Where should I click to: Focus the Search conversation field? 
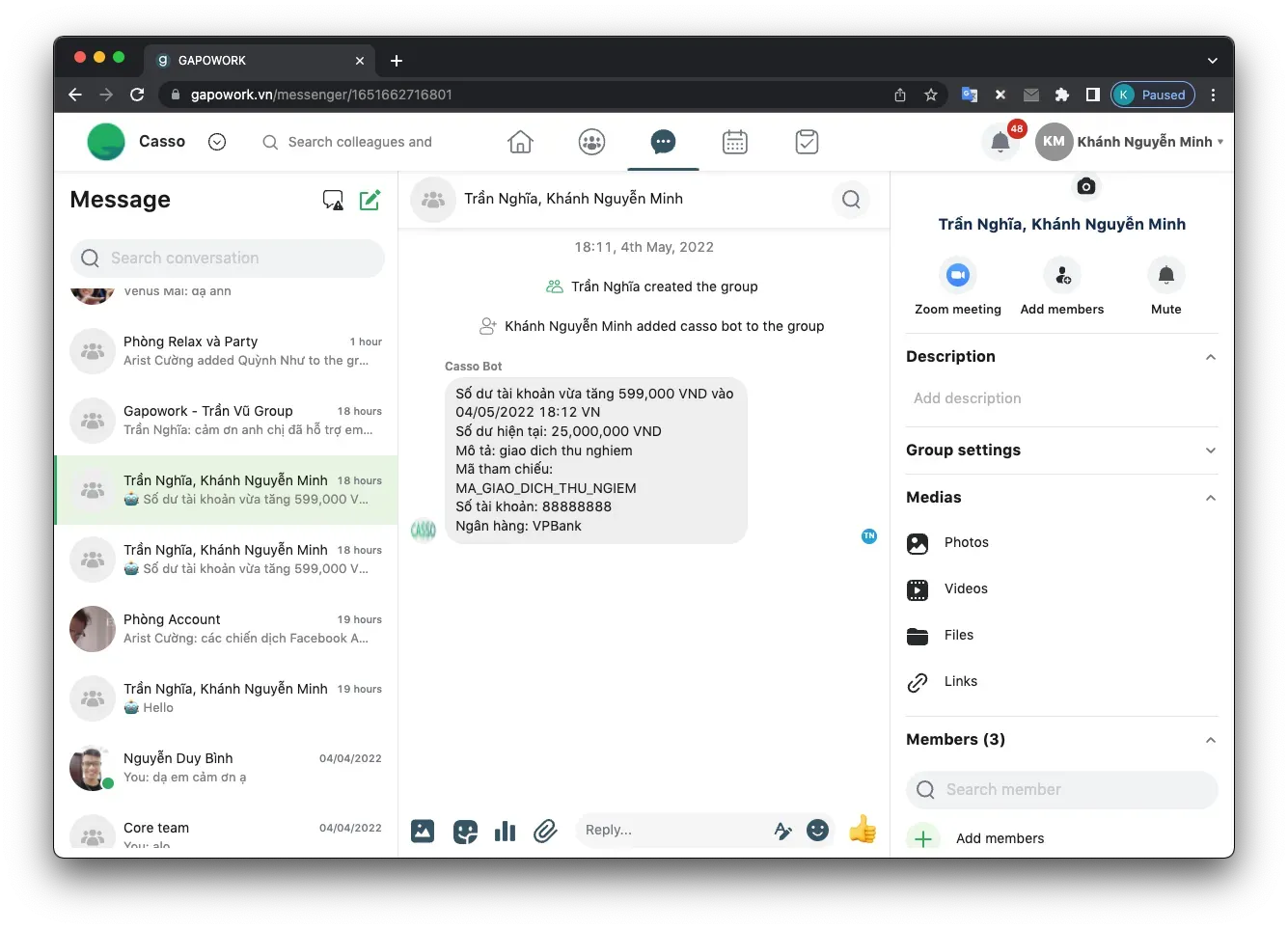tap(228, 259)
